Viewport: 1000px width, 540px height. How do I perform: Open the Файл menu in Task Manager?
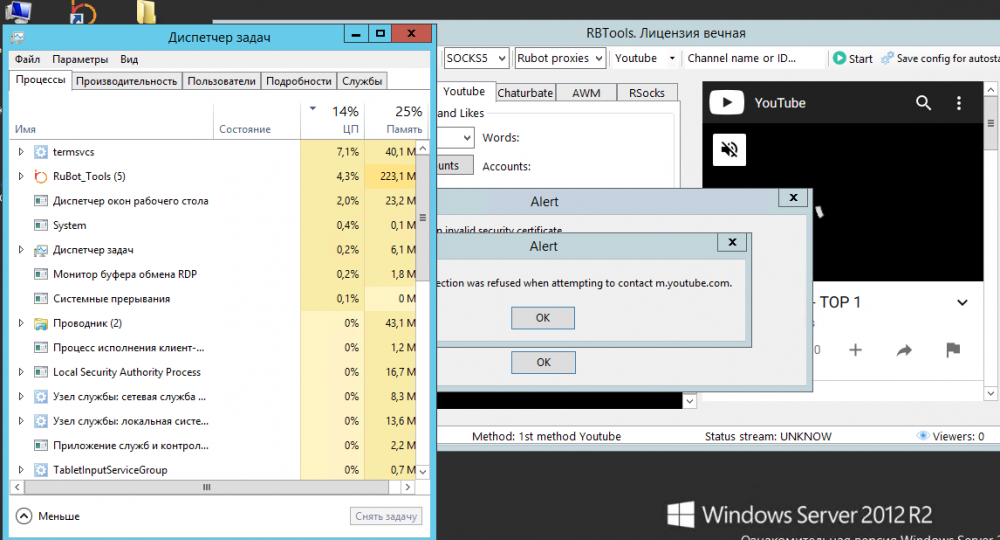[28, 60]
